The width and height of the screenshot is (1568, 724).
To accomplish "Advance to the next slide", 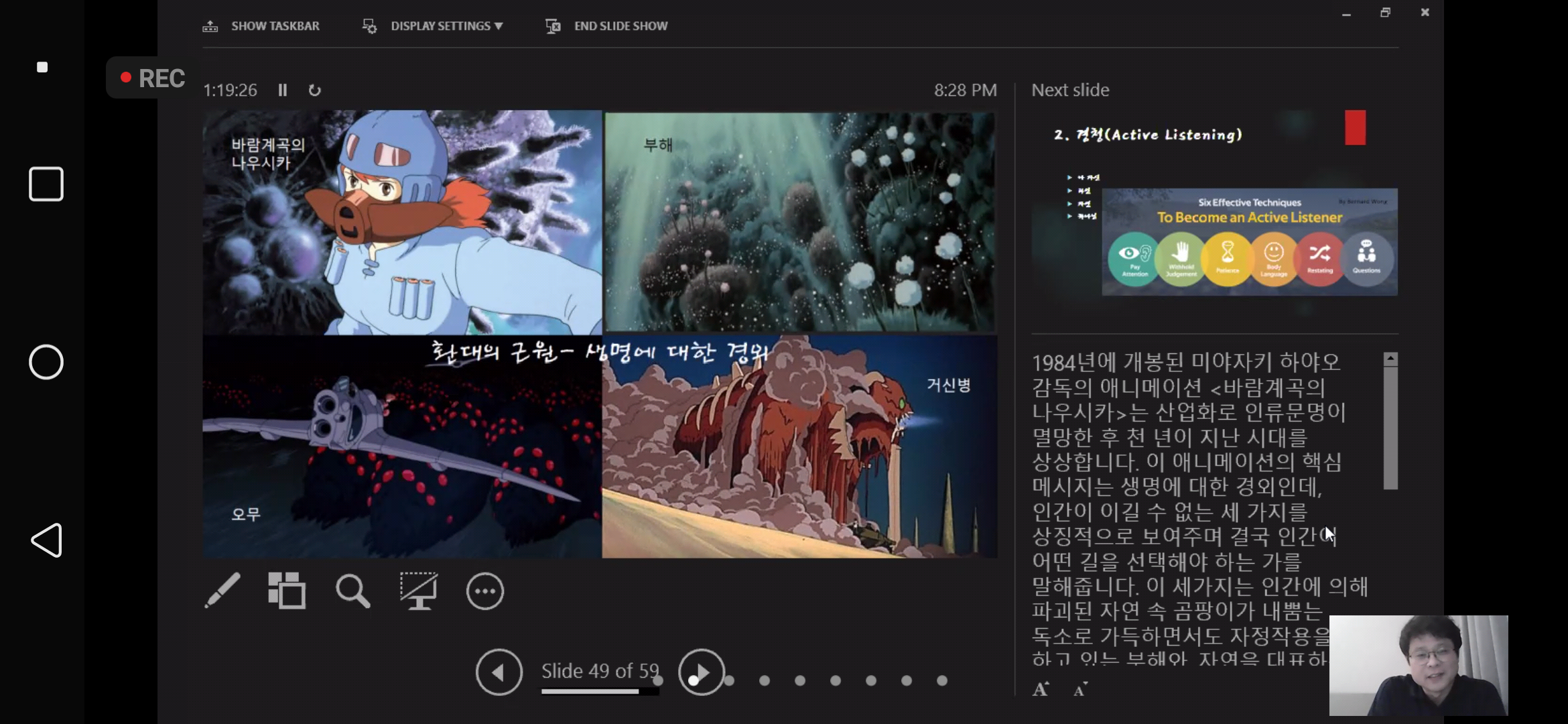I will [702, 672].
